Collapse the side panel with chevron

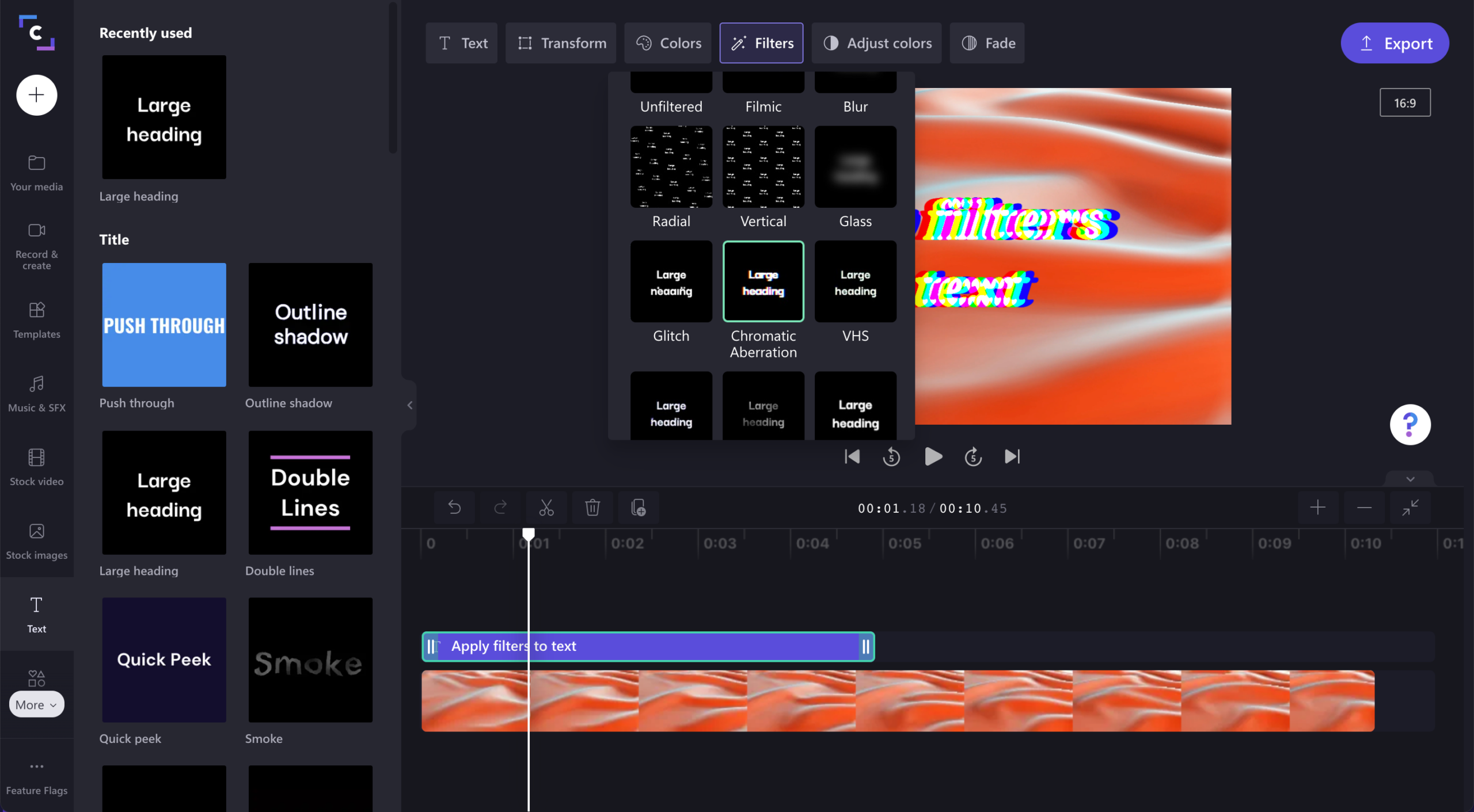tap(409, 405)
